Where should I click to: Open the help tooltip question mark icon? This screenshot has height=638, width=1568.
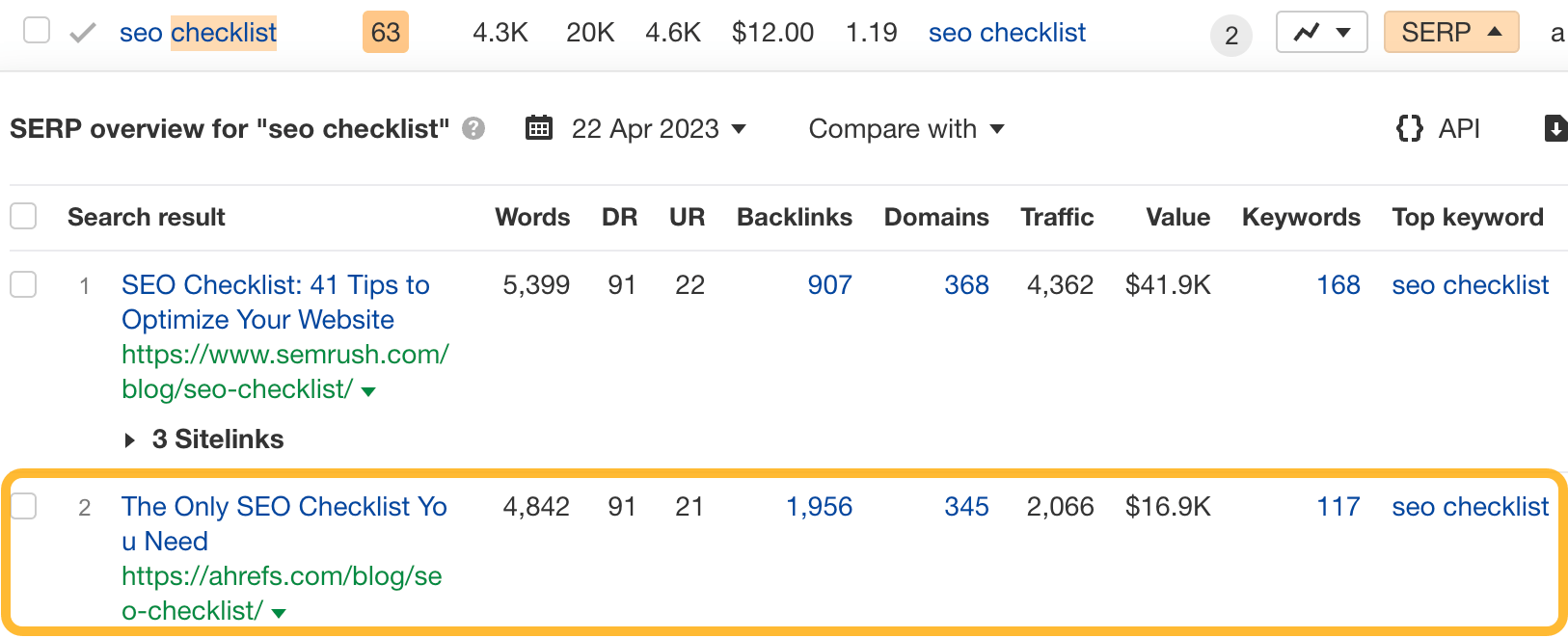click(x=473, y=128)
